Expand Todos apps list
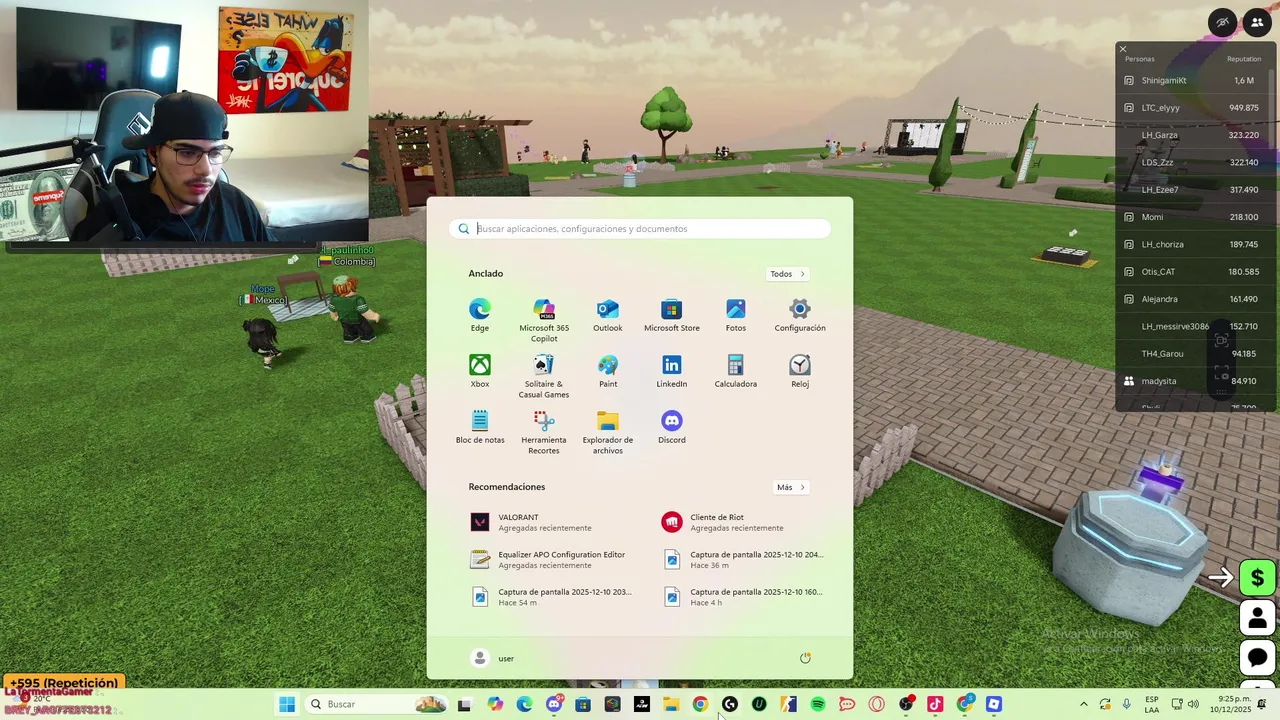 pyautogui.click(x=787, y=274)
